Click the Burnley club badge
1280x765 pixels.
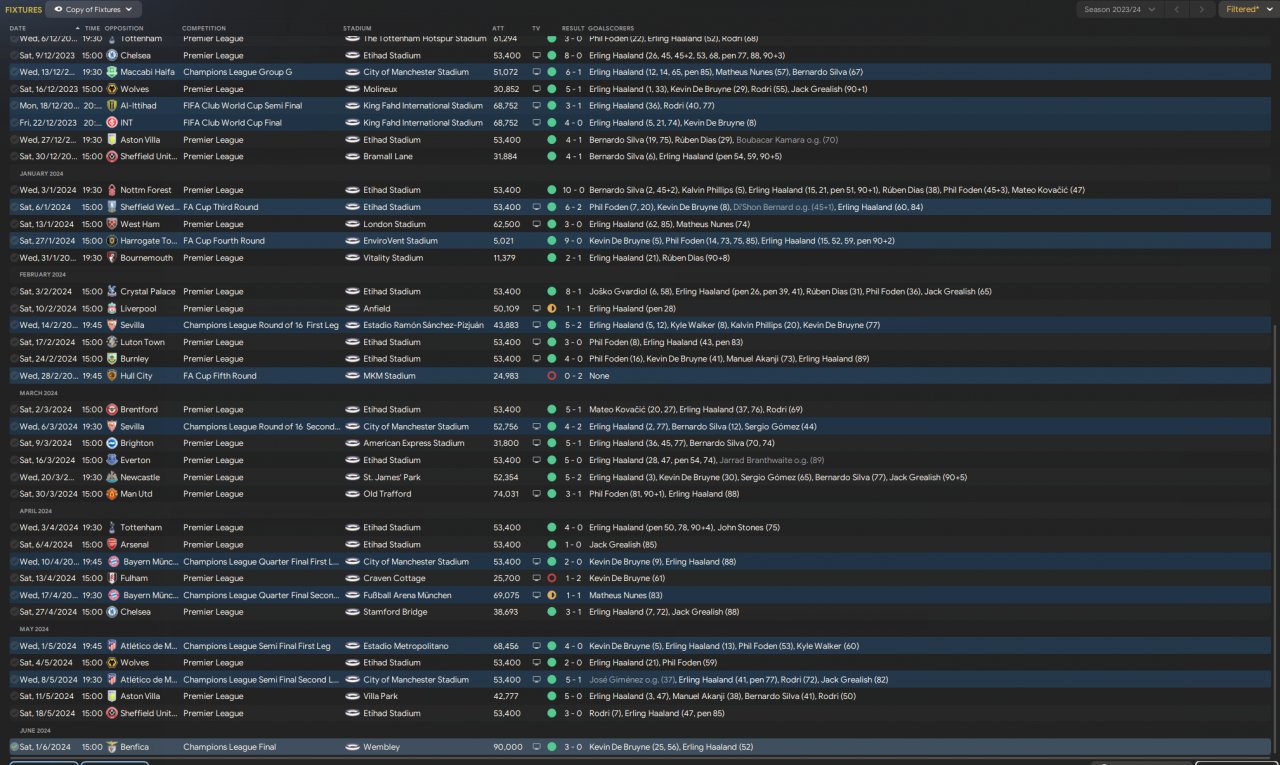(x=112, y=359)
